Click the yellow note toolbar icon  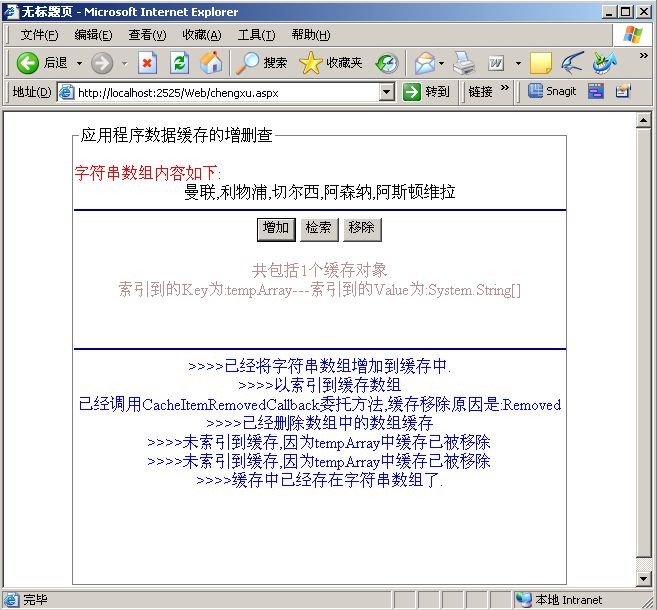541,63
